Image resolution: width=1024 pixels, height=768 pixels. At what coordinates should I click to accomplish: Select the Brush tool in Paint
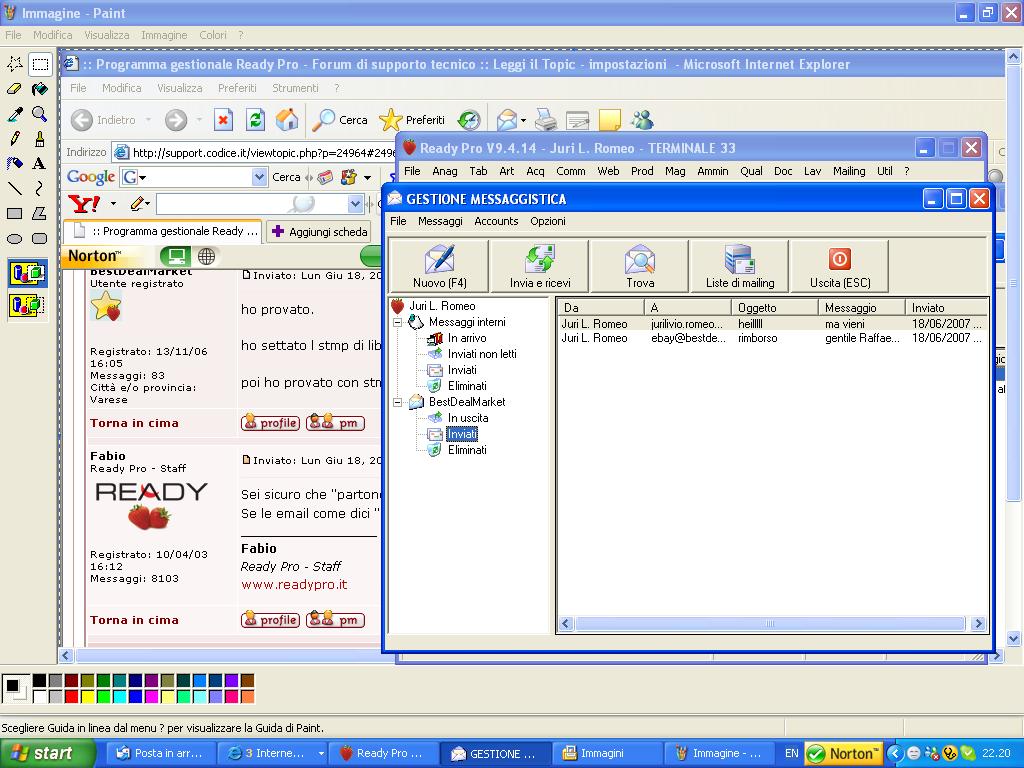point(40,138)
